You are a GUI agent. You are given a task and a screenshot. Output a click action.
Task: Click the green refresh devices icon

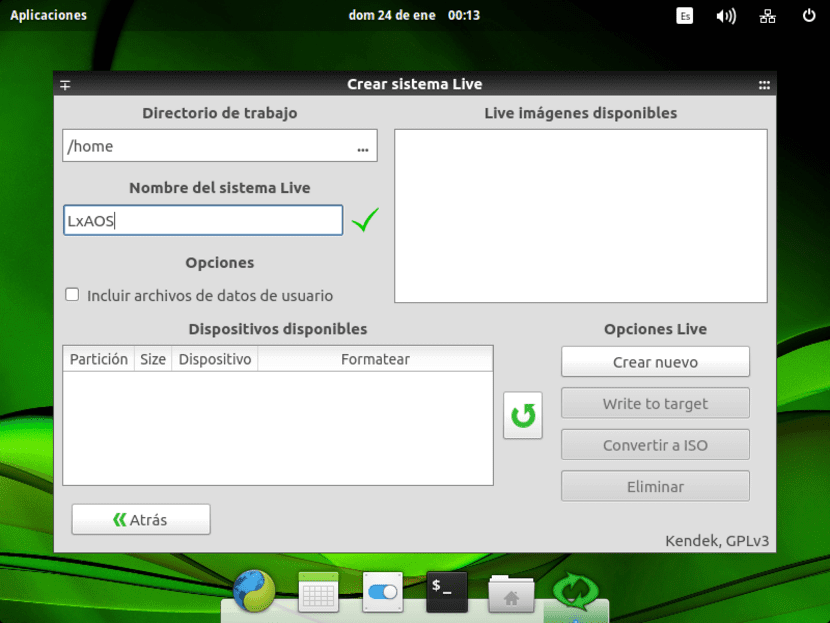tap(522, 415)
